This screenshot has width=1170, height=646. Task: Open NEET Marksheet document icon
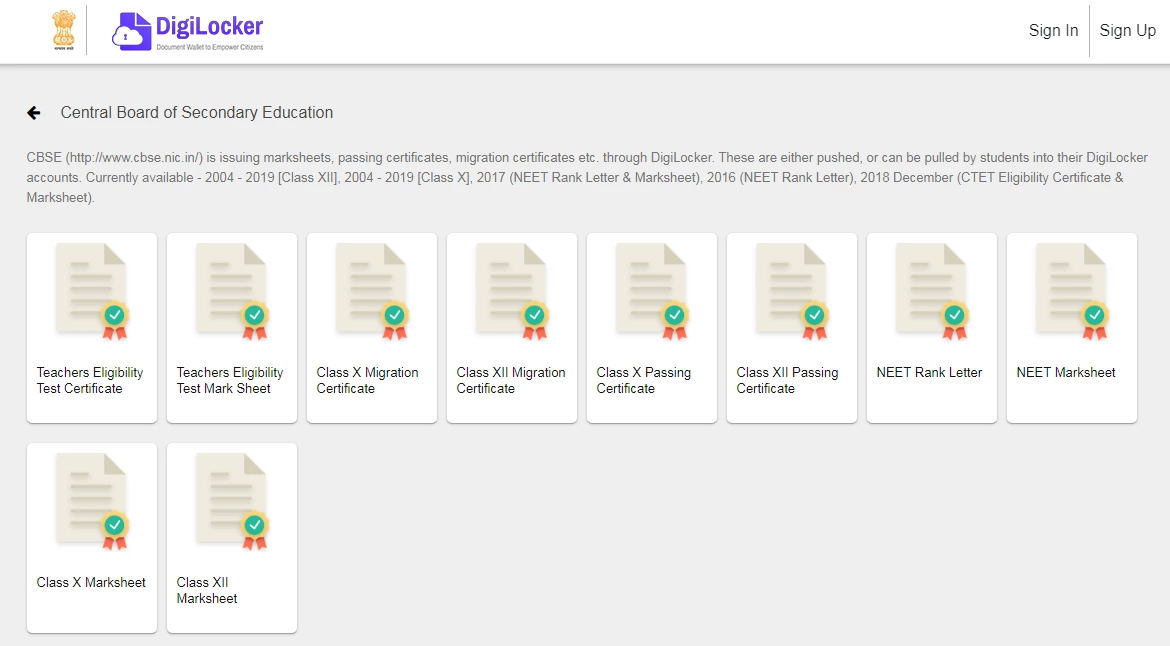1072,292
